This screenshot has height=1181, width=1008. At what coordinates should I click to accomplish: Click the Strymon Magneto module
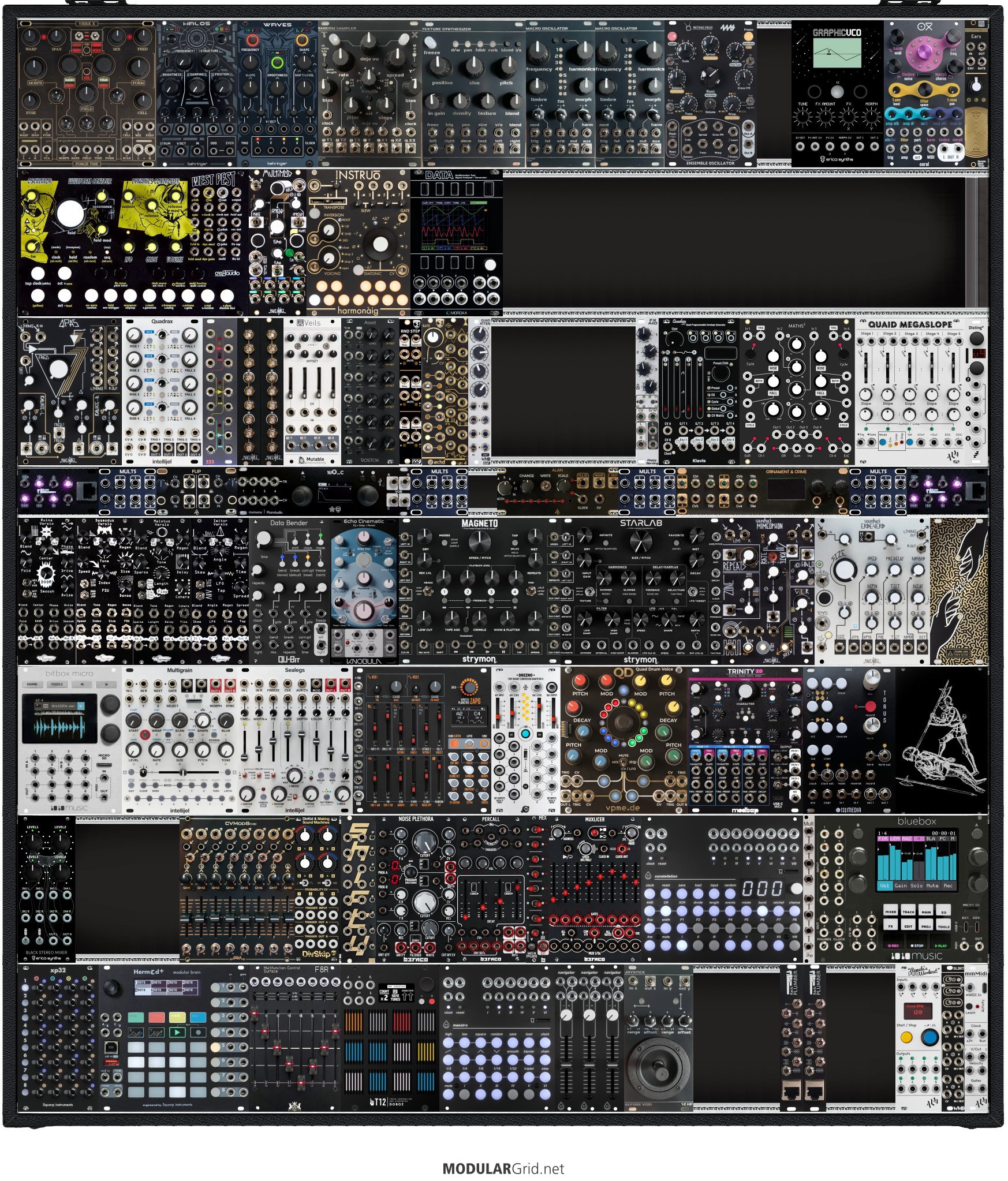point(479,590)
